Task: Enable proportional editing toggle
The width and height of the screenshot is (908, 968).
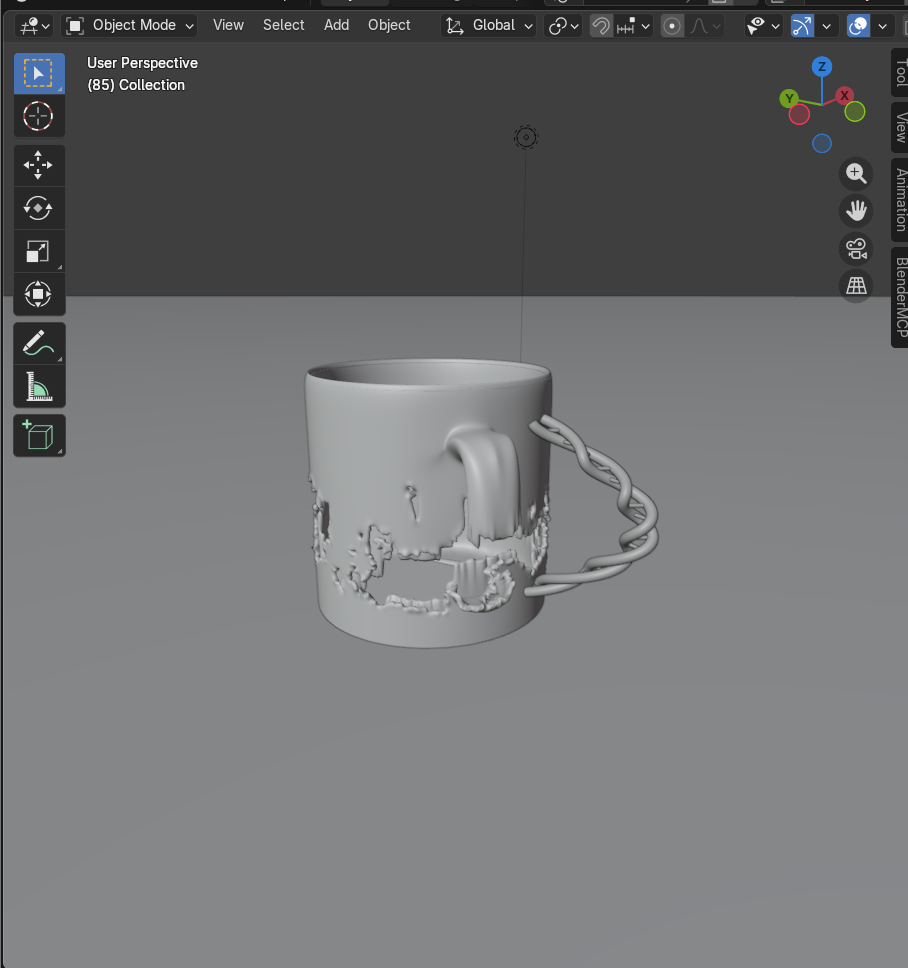Action: [672, 26]
